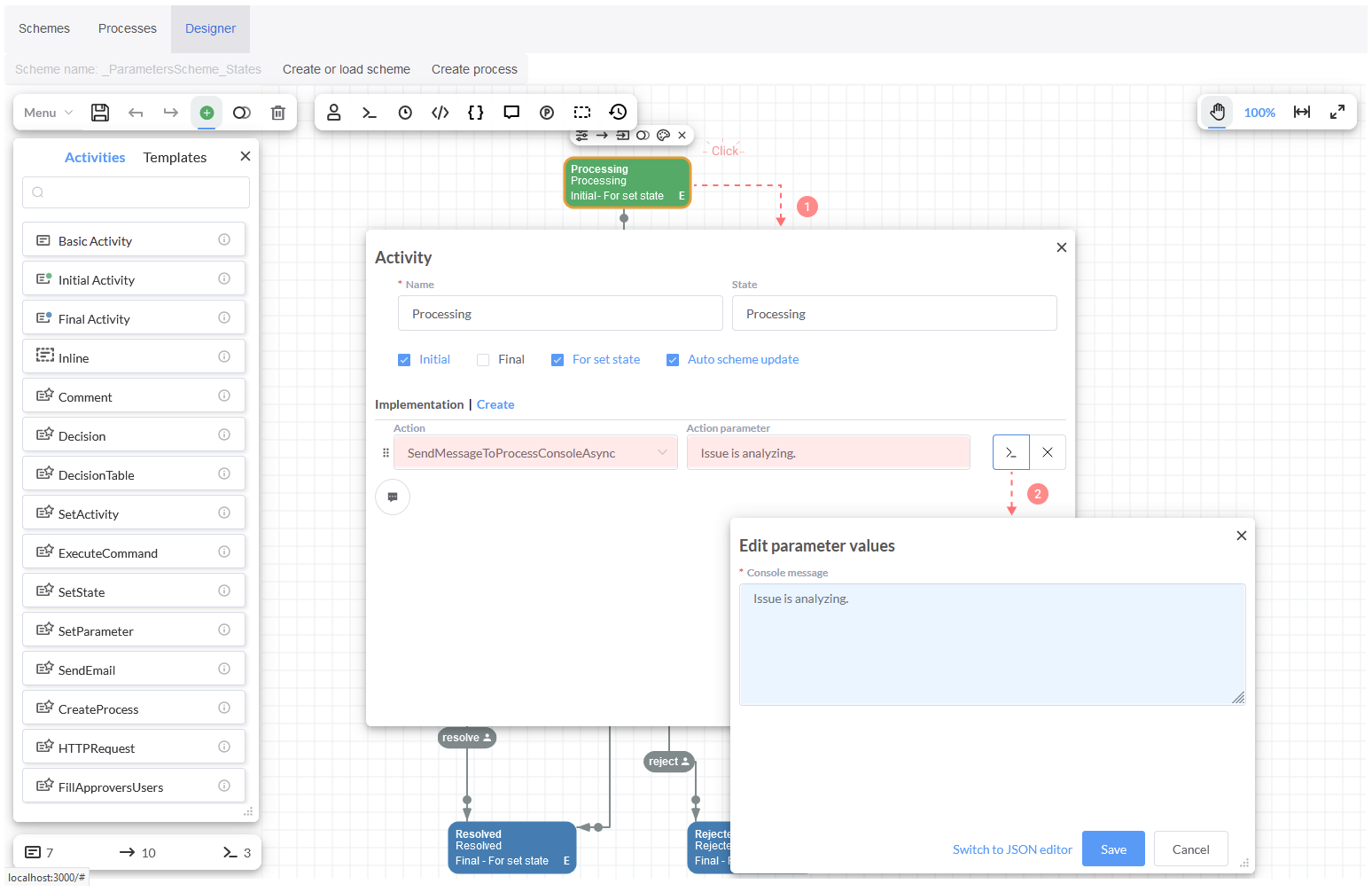Switch to the Schemes tab
The height and width of the screenshot is (892, 1372).
[44, 28]
